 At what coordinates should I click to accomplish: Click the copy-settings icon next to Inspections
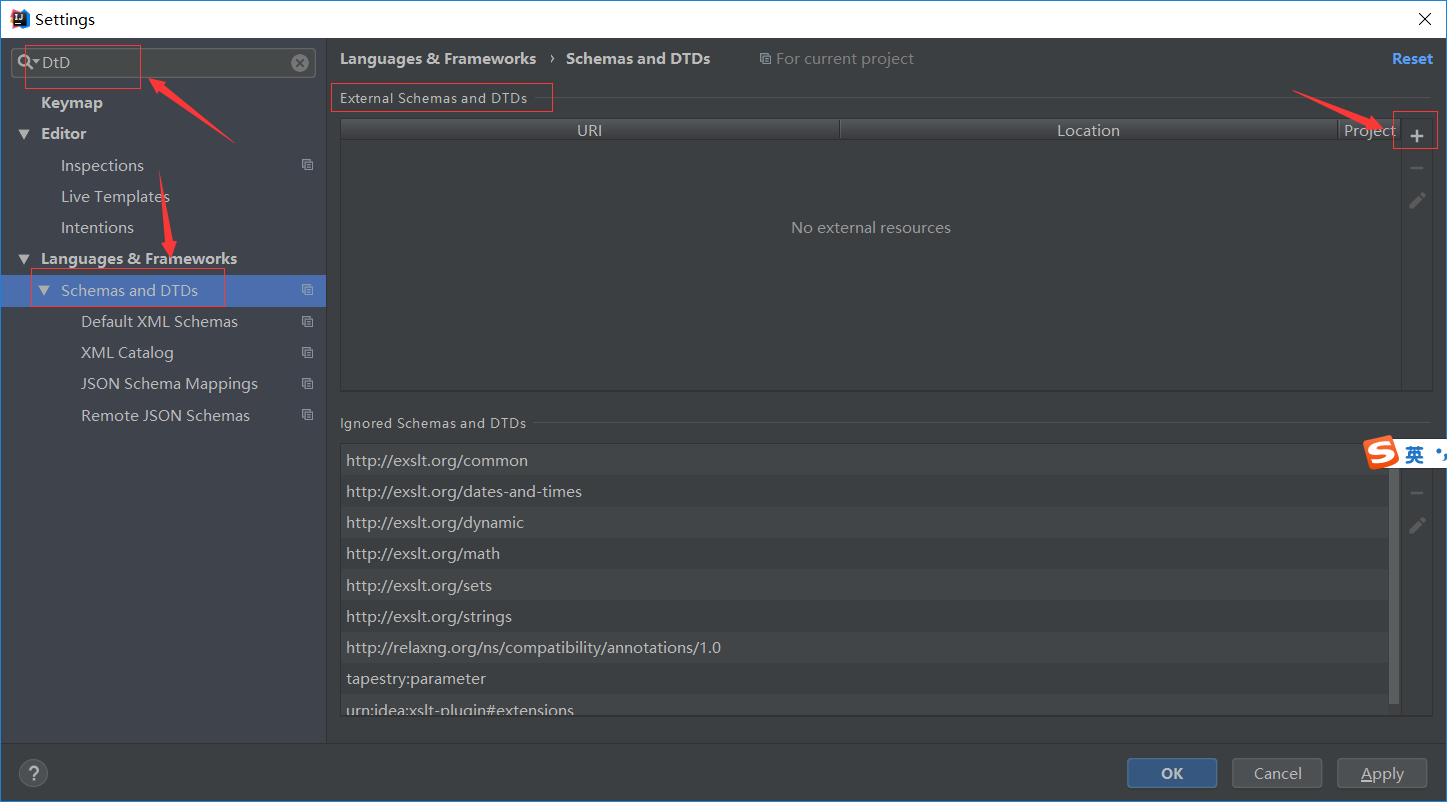click(x=307, y=164)
